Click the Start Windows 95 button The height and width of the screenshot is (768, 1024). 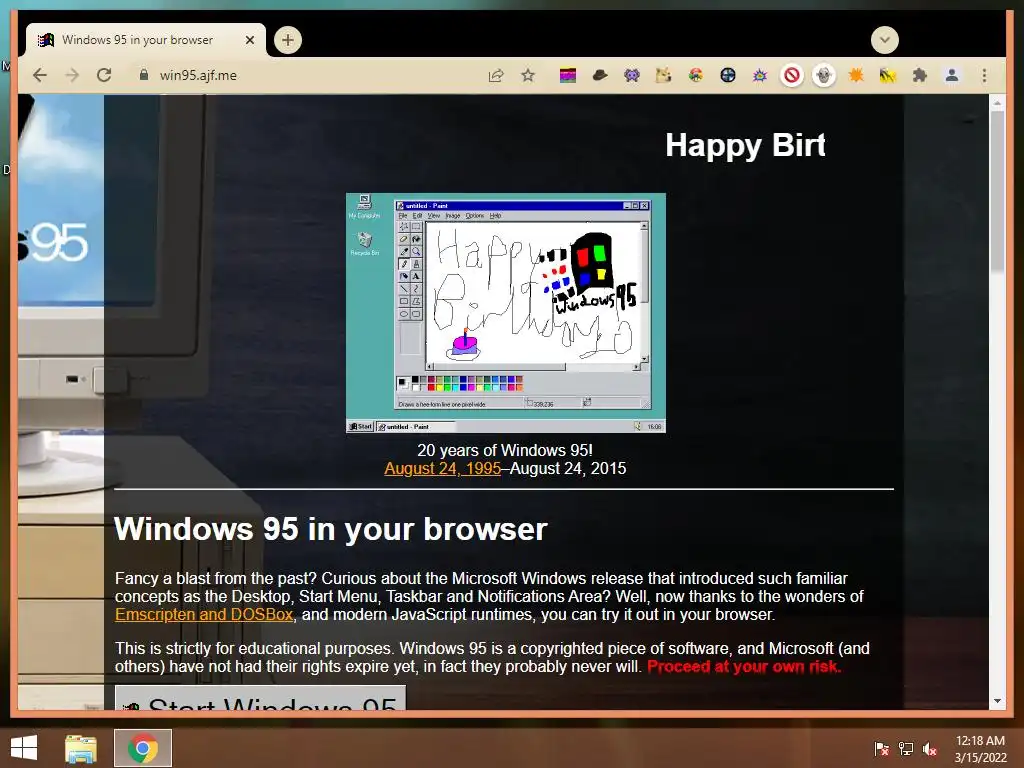point(261,697)
